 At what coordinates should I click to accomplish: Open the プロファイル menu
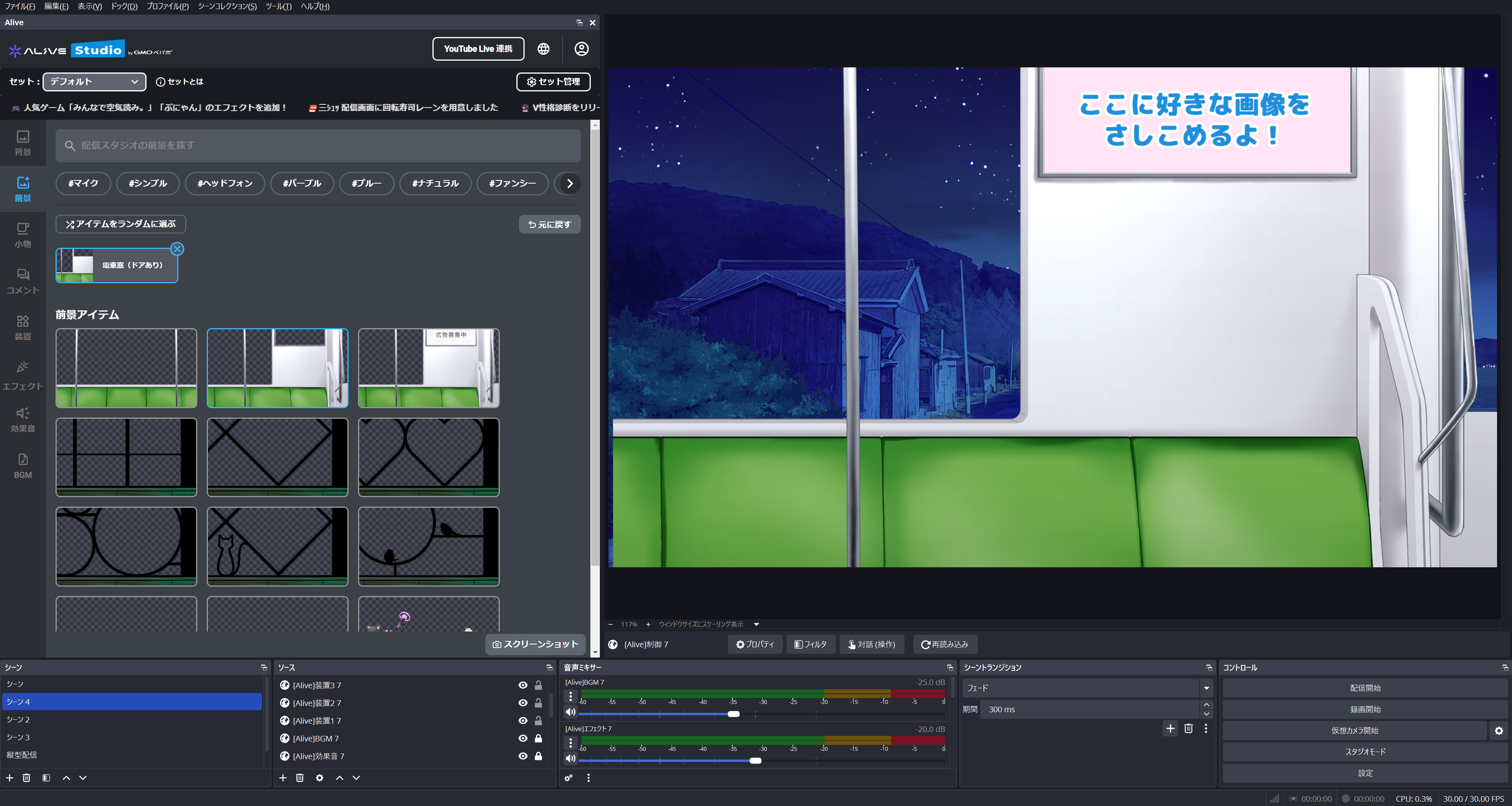click(x=167, y=6)
